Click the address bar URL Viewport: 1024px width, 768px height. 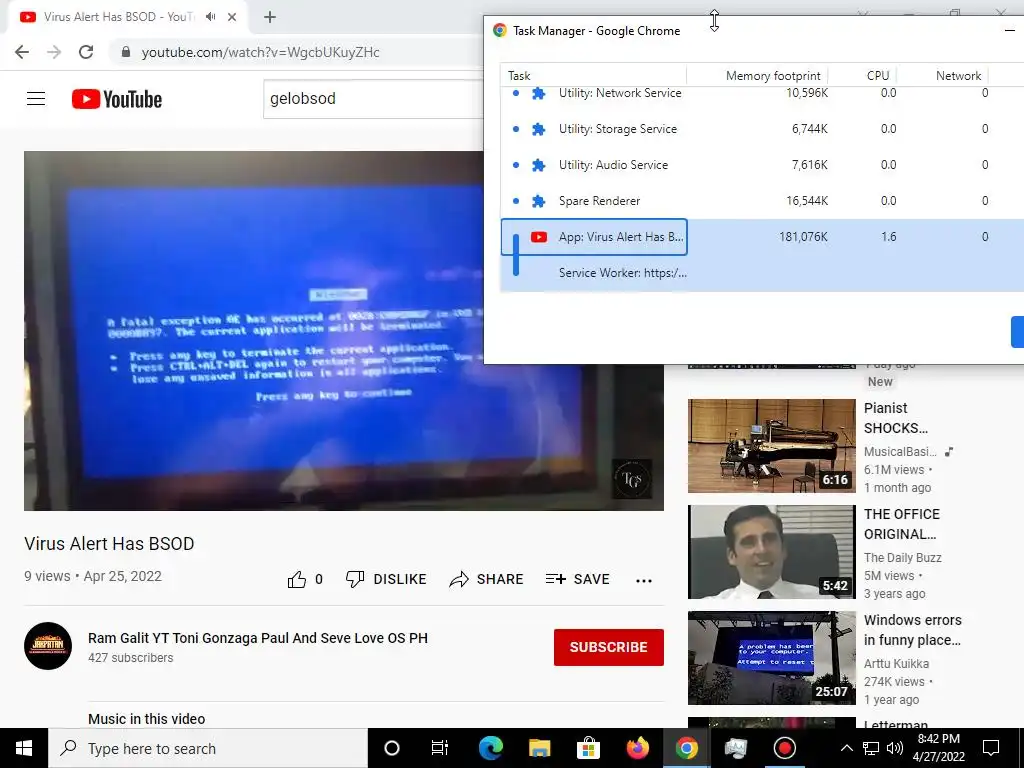[261, 52]
